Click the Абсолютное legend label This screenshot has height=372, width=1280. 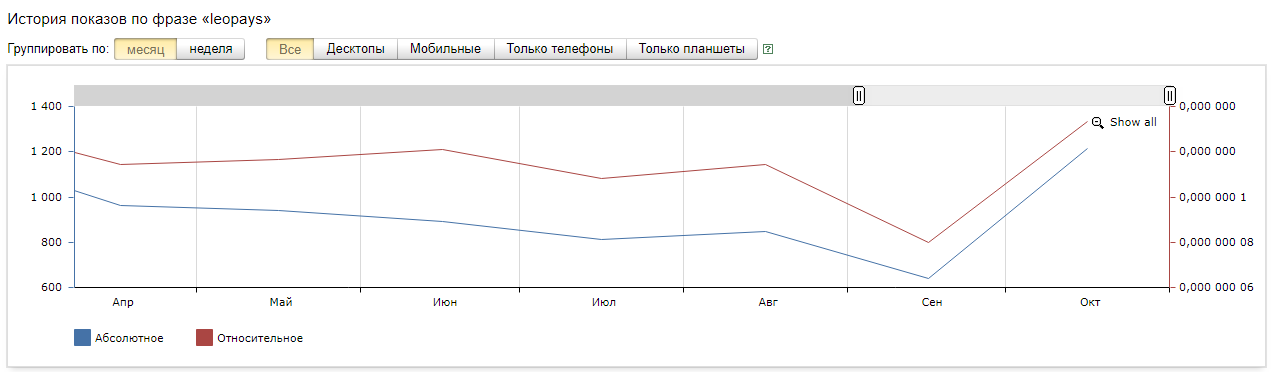[129, 338]
